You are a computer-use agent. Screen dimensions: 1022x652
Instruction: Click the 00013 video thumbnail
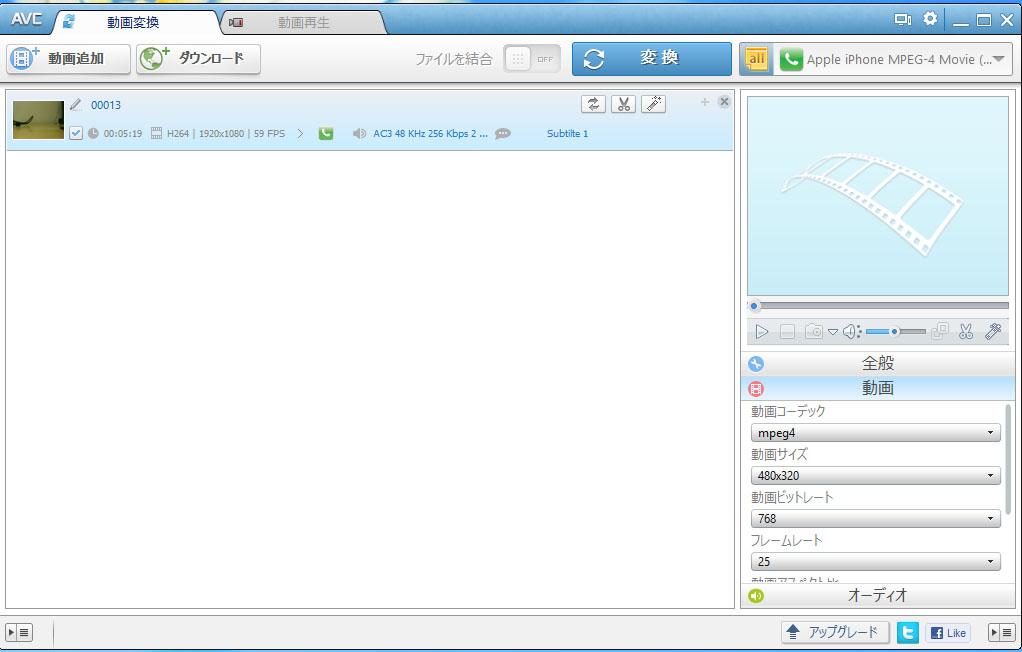[38, 119]
